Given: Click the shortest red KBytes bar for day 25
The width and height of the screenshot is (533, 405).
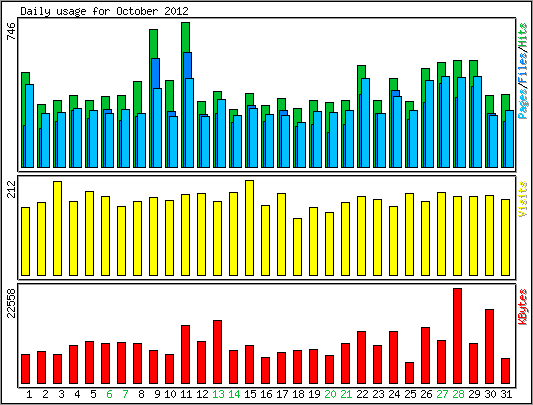Looking at the screenshot, I should (x=410, y=373).
